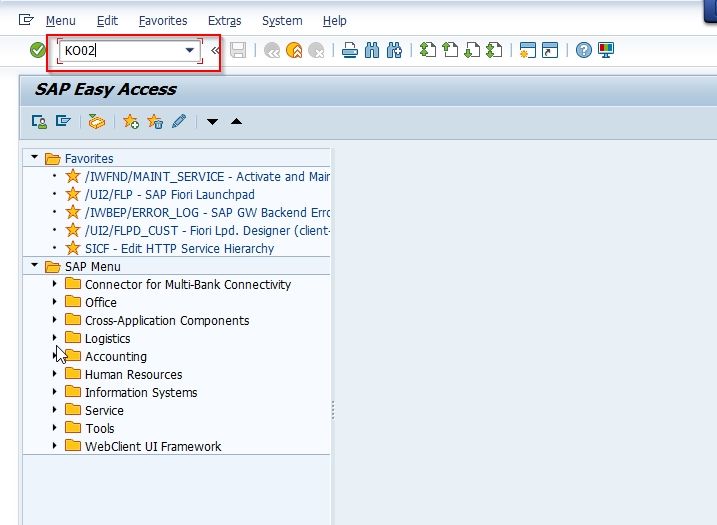Viewport: 717px width, 525px height.
Task: Collapse the Favorites folder
Action: (34, 157)
